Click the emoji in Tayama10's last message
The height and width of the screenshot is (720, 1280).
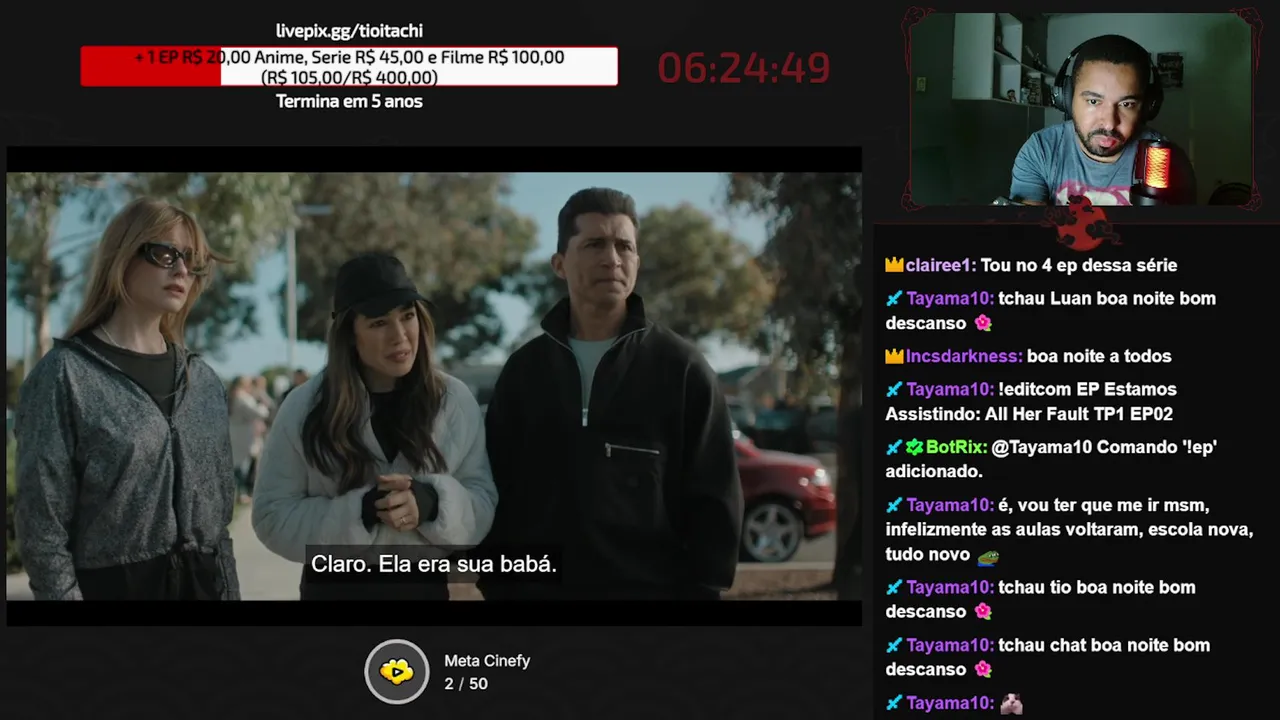(1012, 703)
